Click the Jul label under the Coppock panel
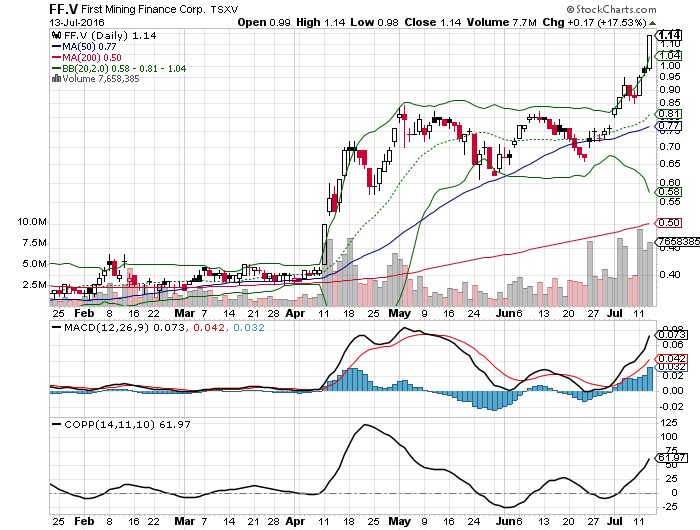Image resolution: width=700 pixels, height=530 pixels. click(x=615, y=522)
